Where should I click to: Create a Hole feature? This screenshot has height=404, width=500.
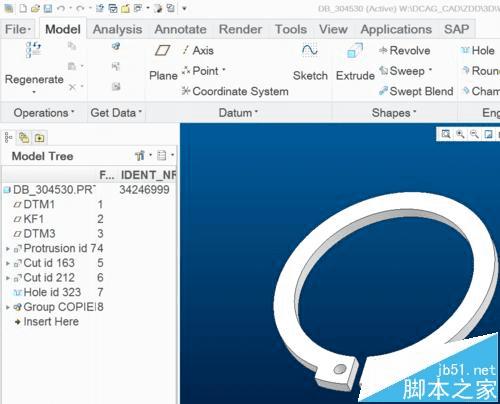coord(477,51)
